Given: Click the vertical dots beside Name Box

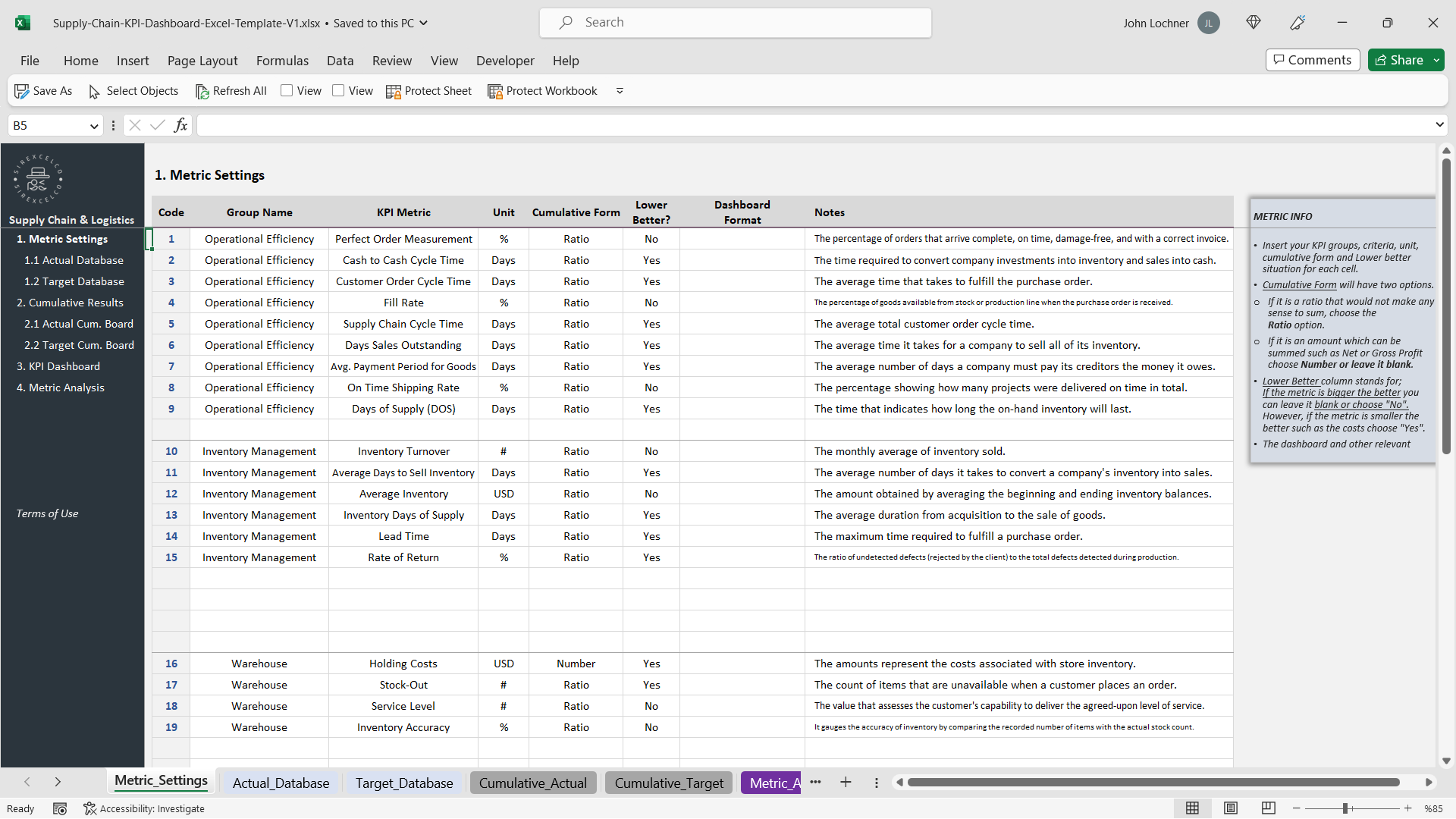Looking at the screenshot, I should point(113,126).
